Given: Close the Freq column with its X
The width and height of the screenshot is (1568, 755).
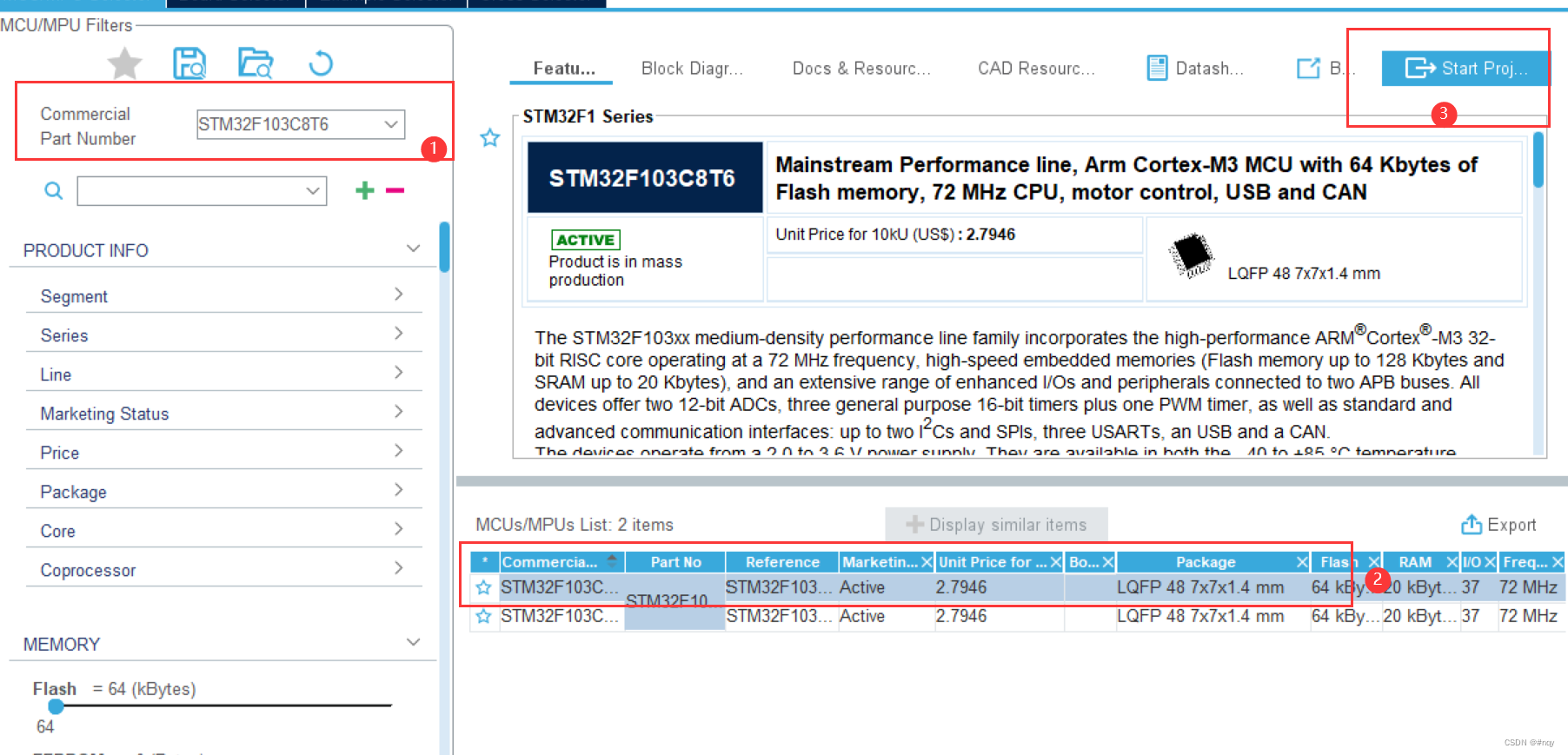Looking at the screenshot, I should 1558,562.
